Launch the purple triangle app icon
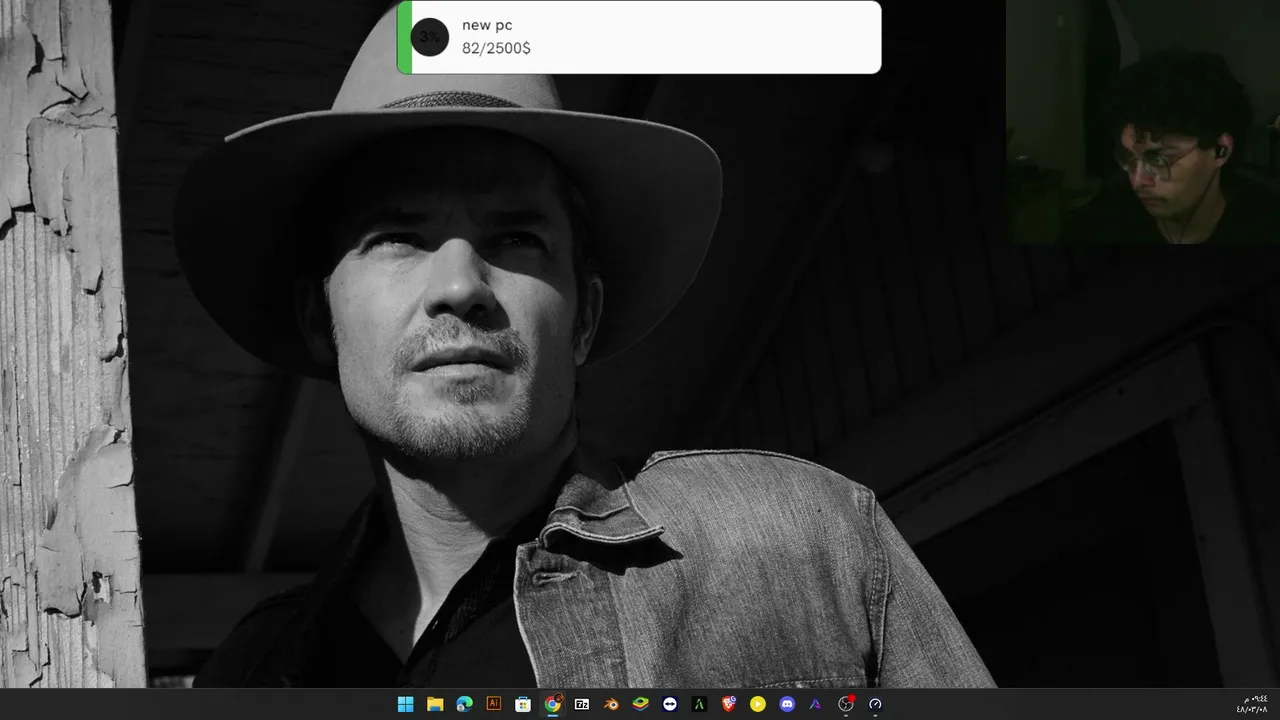Screen dimensions: 1280x720 point(816,704)
